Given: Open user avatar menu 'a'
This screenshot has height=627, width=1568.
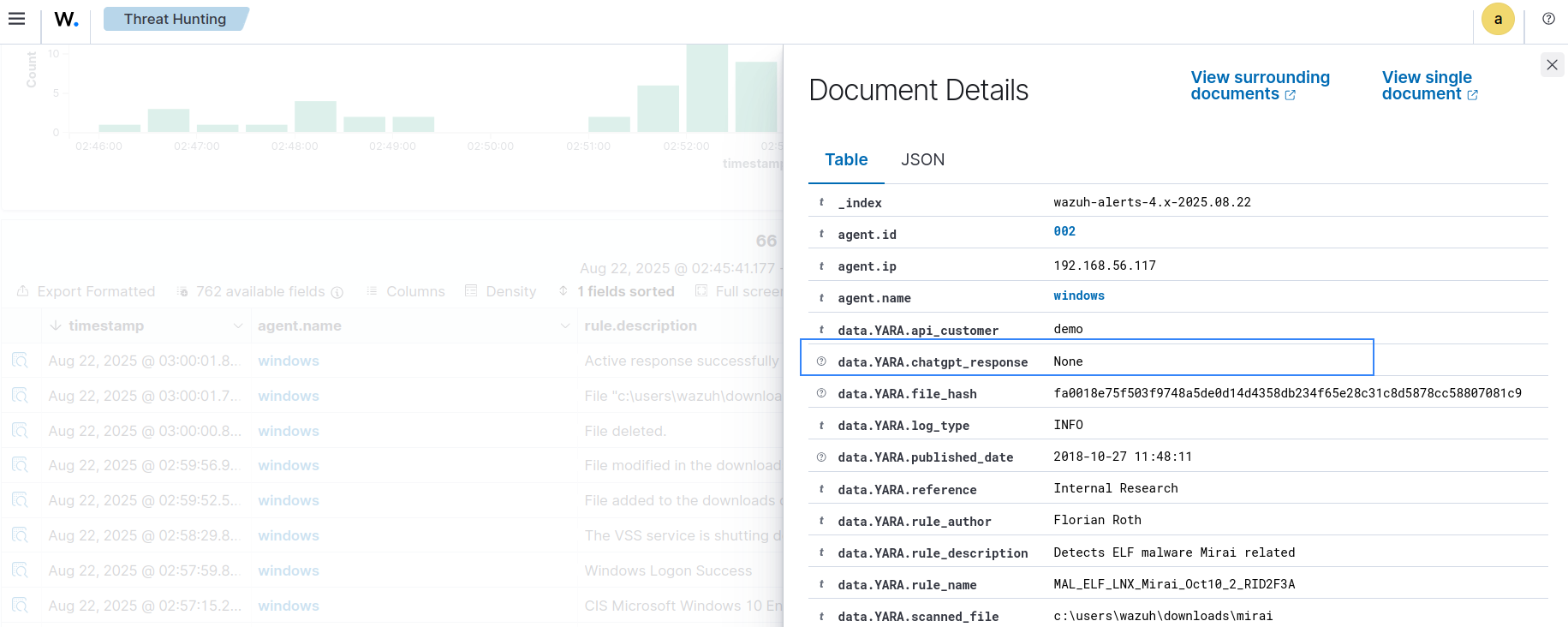Looking at the screenshot, I should pos(1498,19).
